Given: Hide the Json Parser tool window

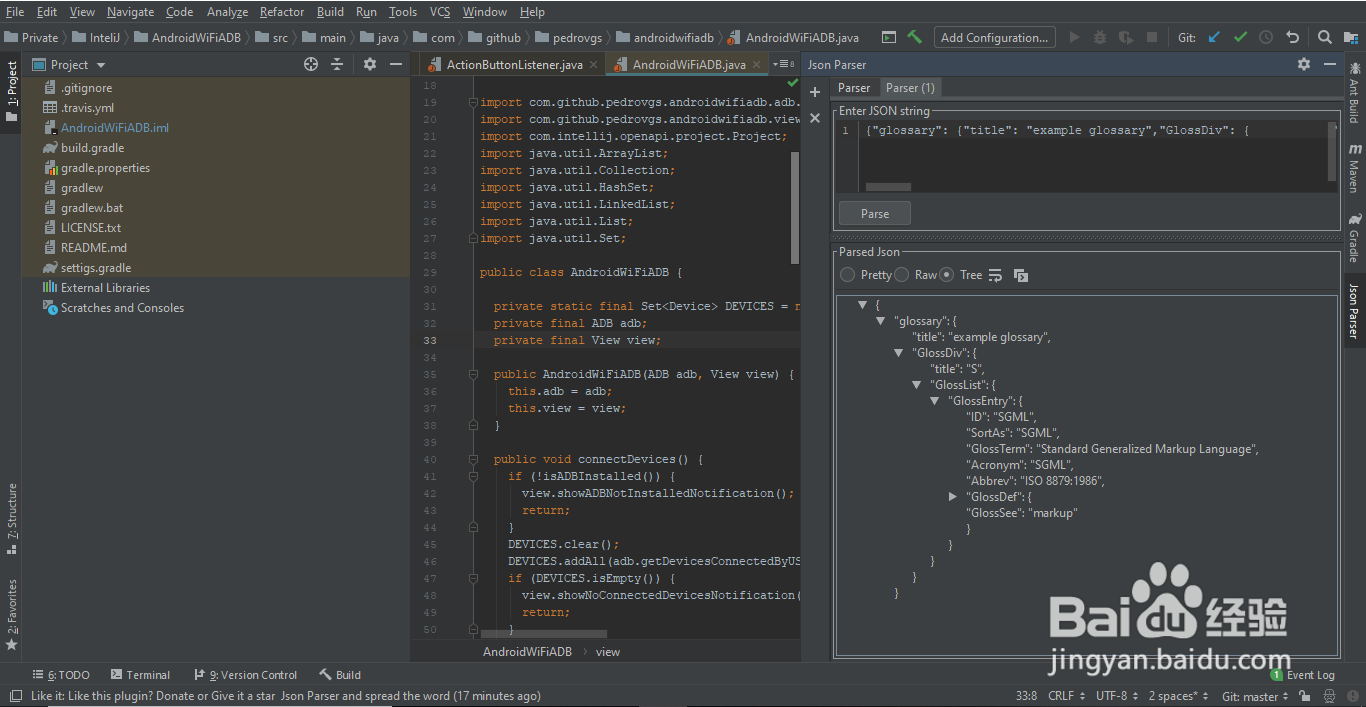Looking at the screenshot, I should click(1330, 64).
